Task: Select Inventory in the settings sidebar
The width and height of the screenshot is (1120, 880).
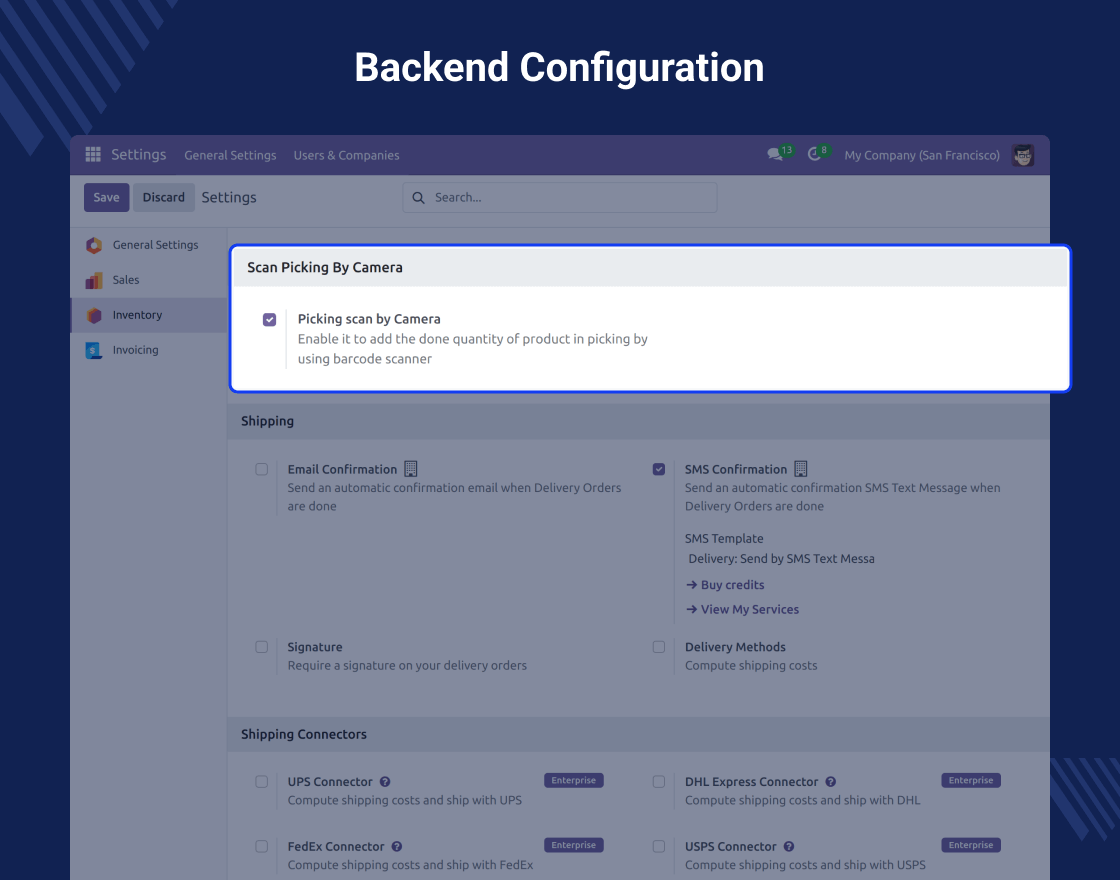Action: pyautogui.click(x=137, y=315)
